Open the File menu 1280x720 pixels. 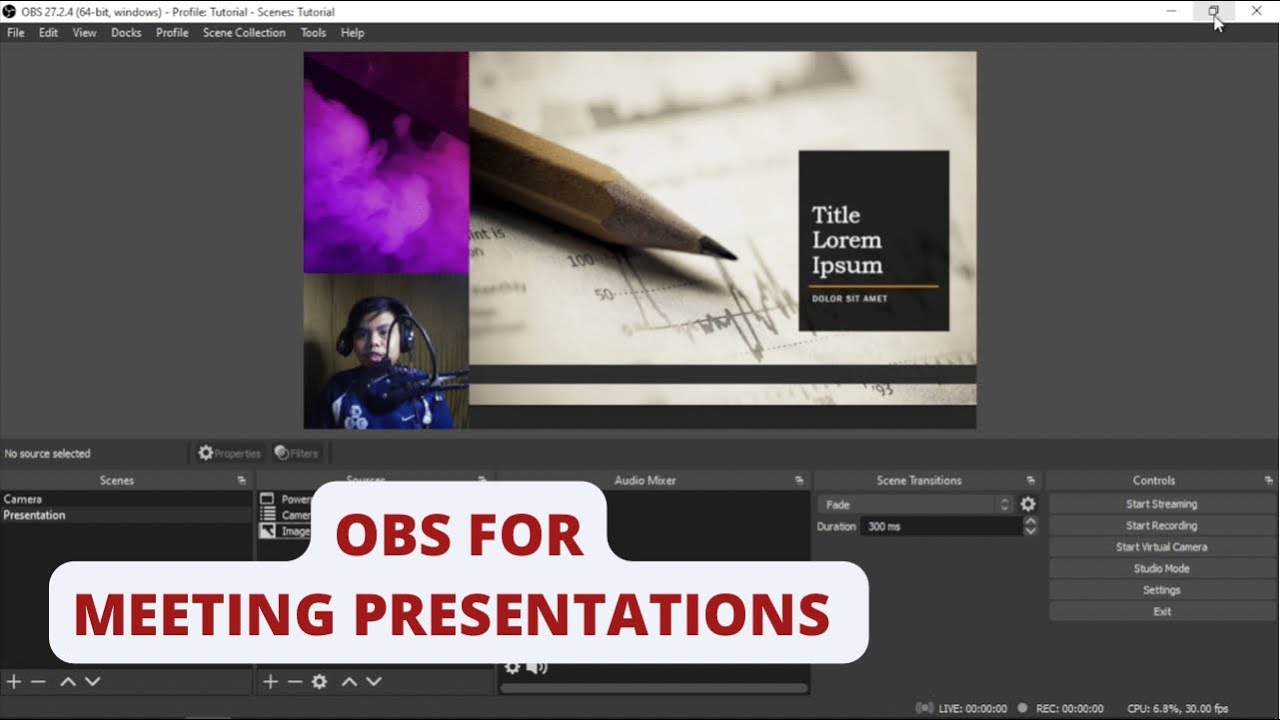16,32
